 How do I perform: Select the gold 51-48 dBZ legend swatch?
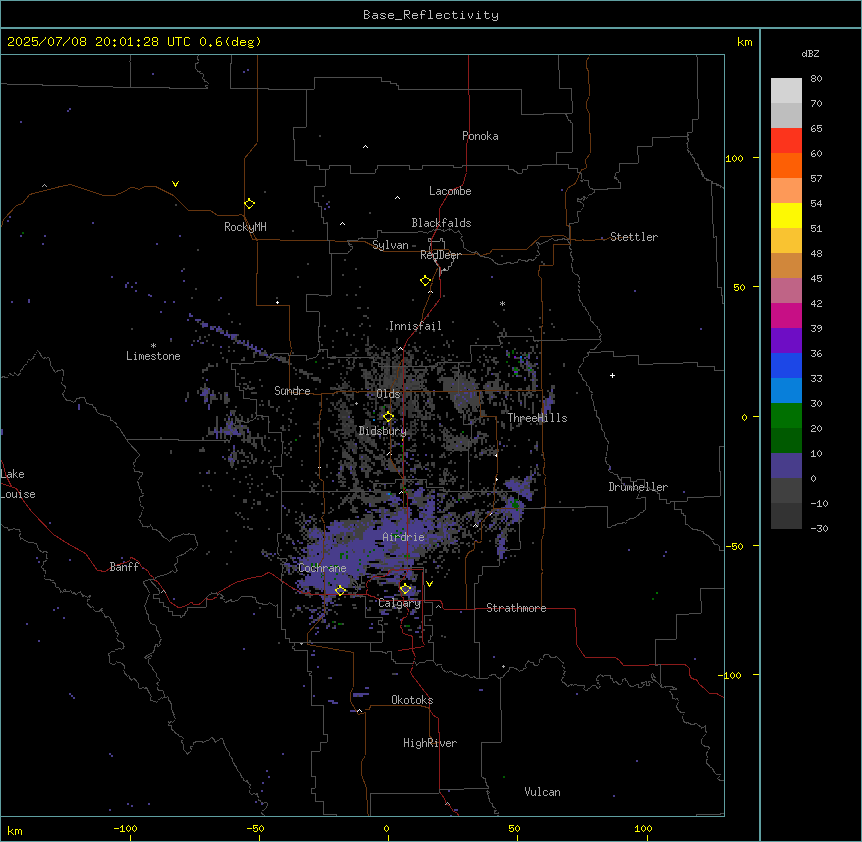(786, 241)
